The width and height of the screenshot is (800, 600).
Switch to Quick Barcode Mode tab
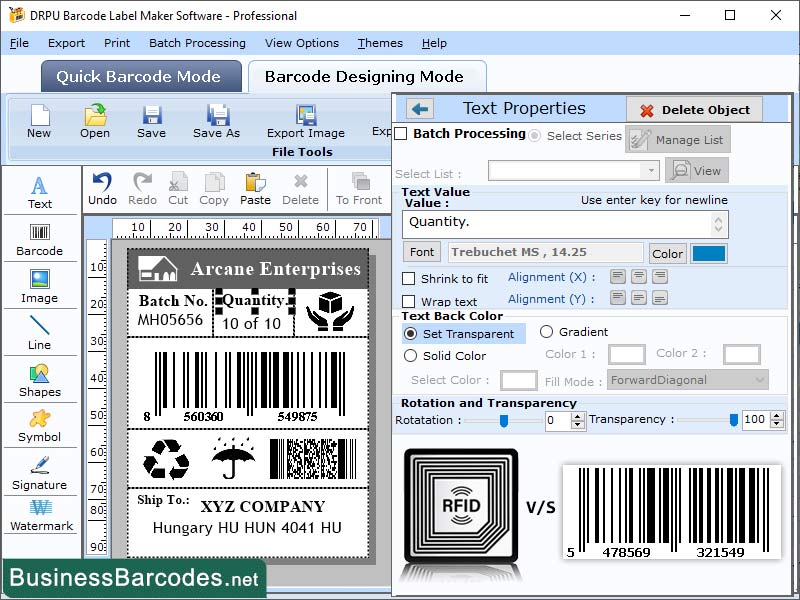point(141,76)
